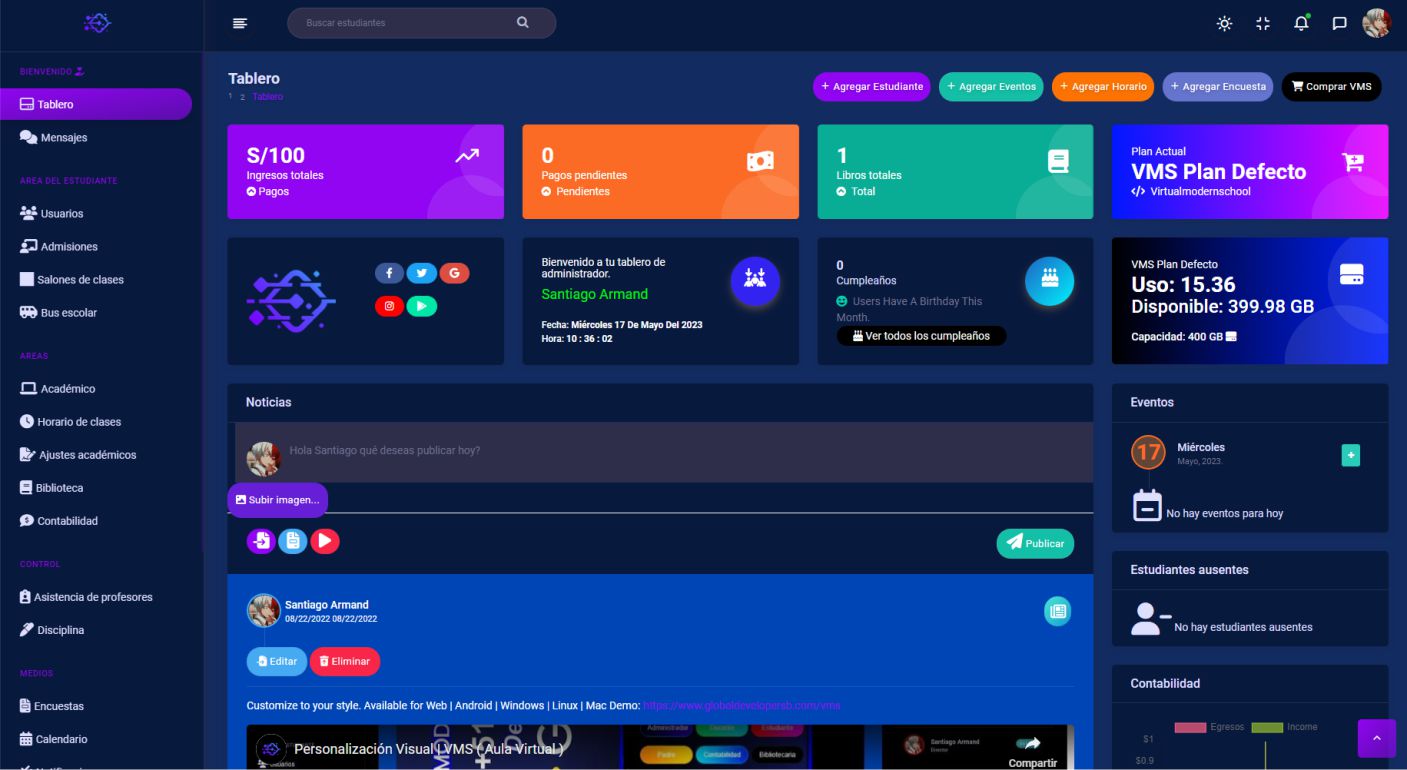1407x770 pixels.
Task: Open the user avatar profile menu
Action: (1376, 23)
